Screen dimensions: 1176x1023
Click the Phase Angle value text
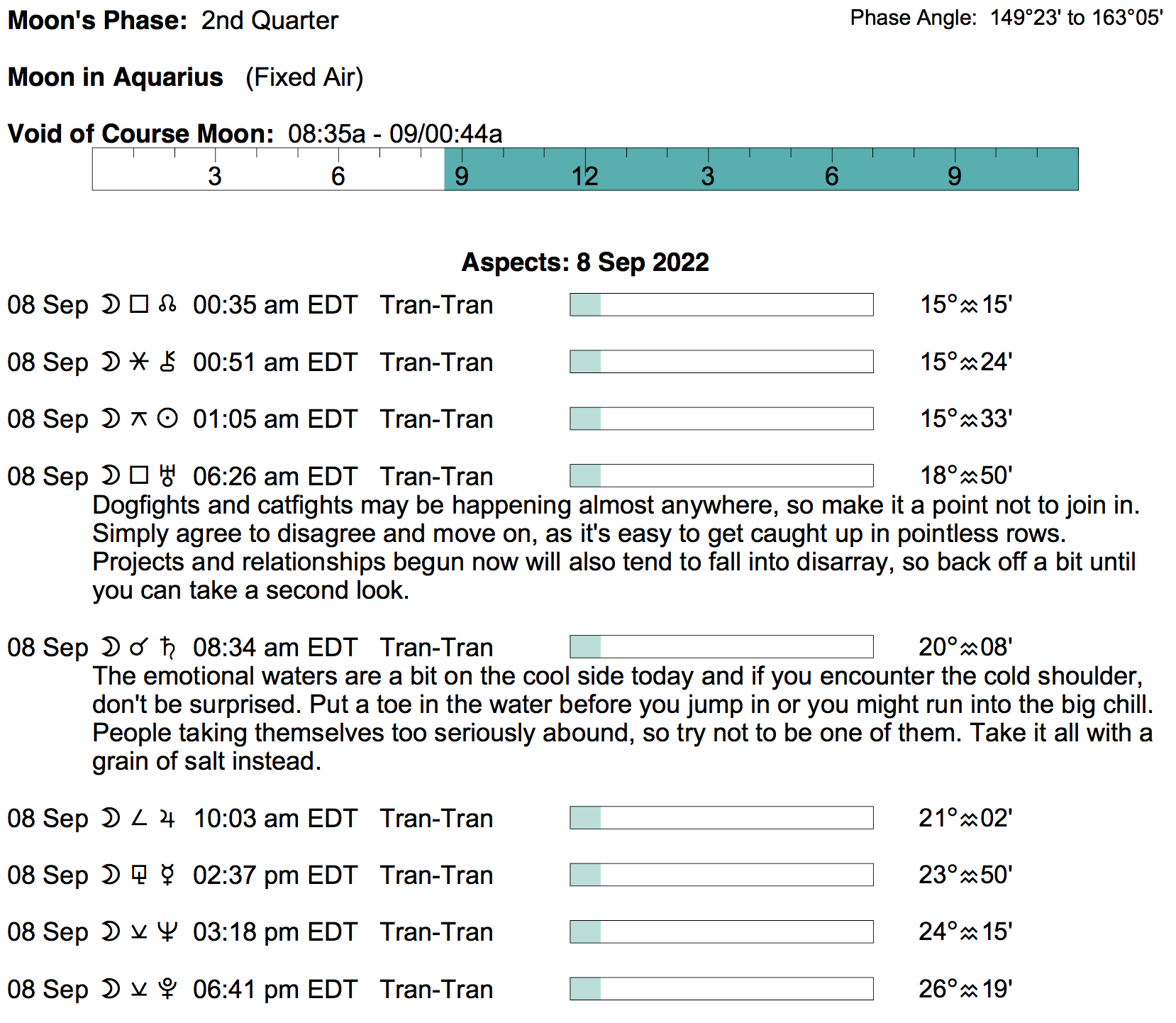coord(1076,18)
